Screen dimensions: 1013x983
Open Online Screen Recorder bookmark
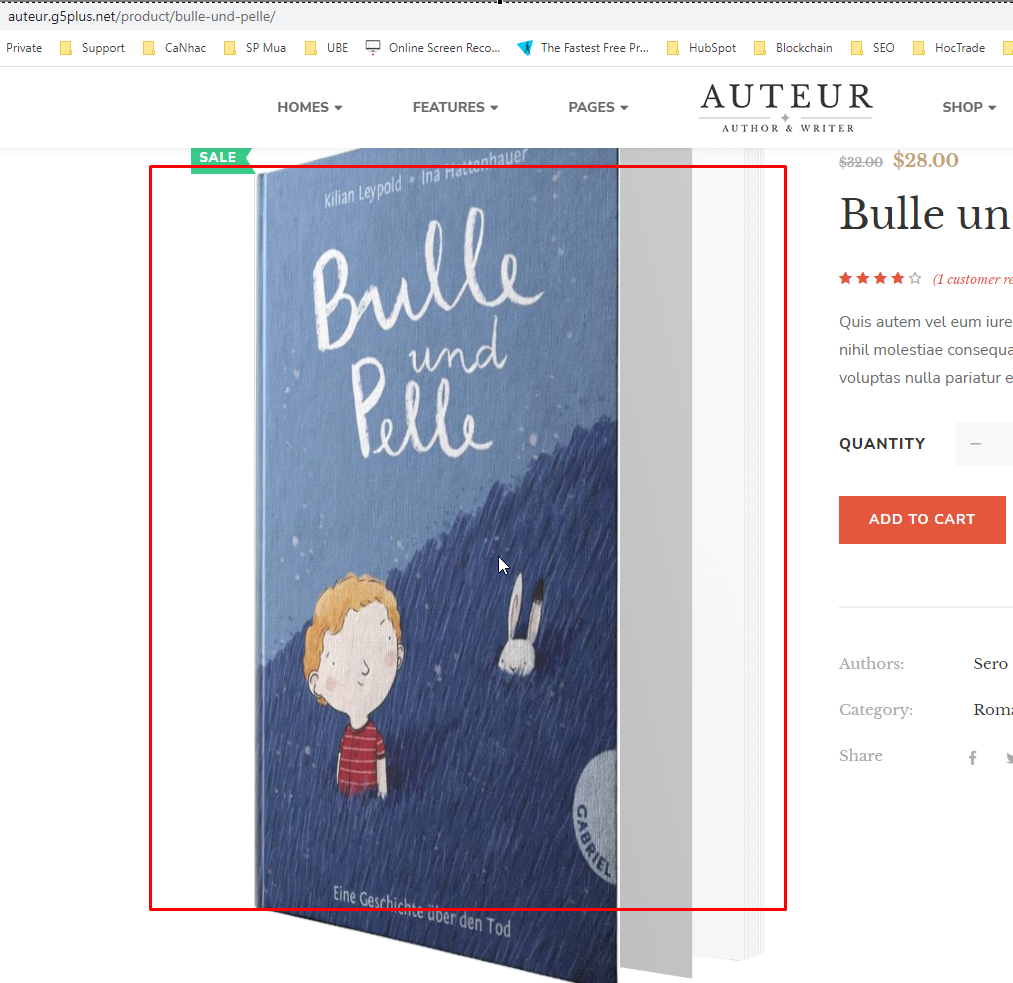pyautogui.click(x=433, y=48)
